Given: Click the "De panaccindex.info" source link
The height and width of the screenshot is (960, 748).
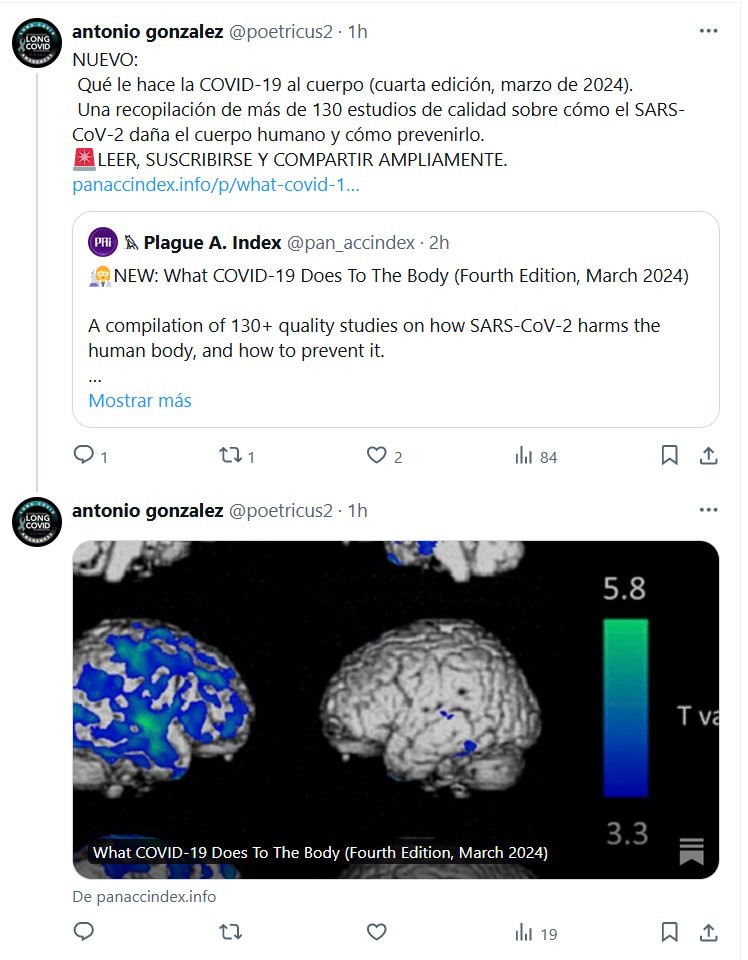Looking at the screenshot, I should coord(144,897).
